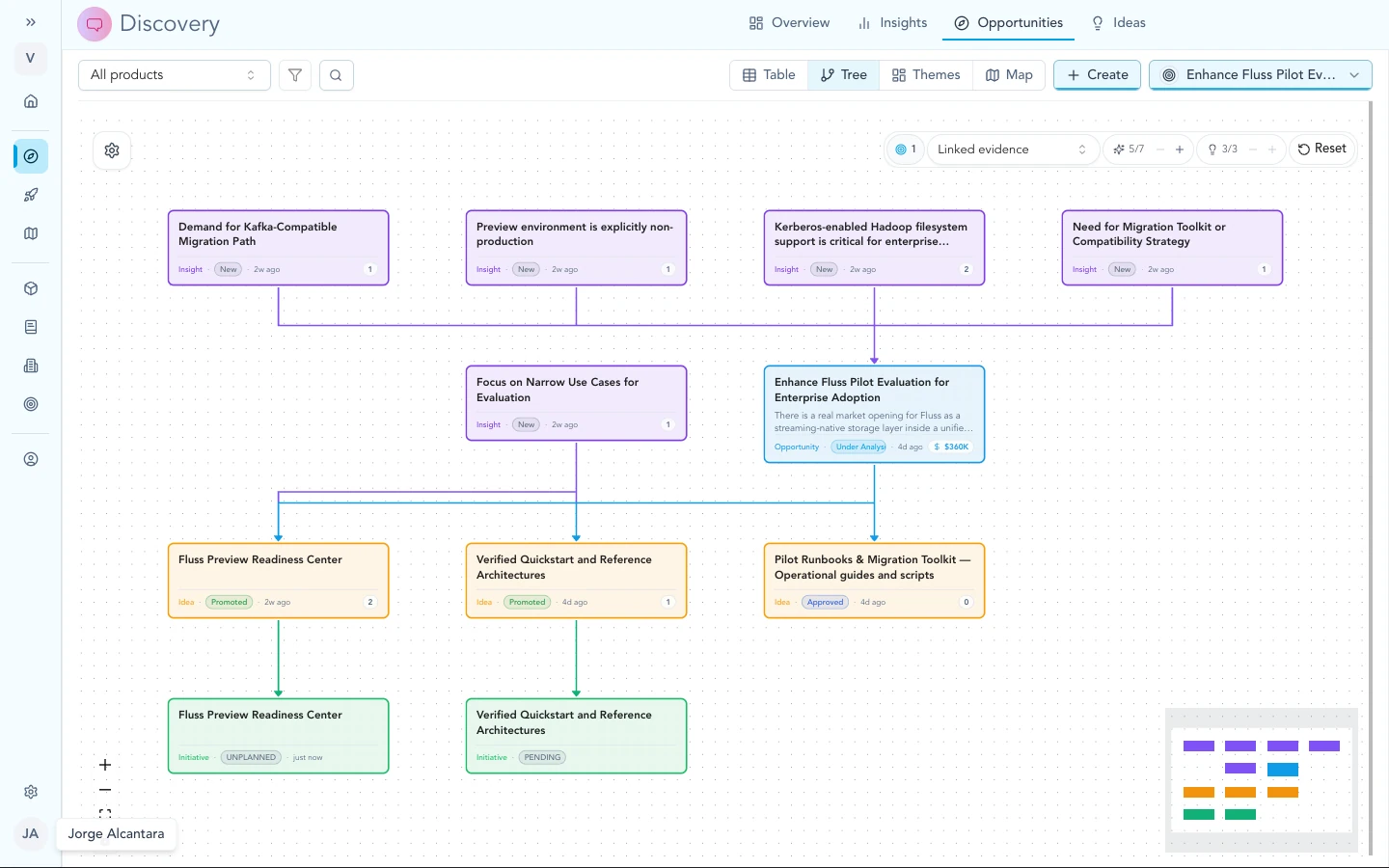Open the Linked evidence dropdown

1011,149
